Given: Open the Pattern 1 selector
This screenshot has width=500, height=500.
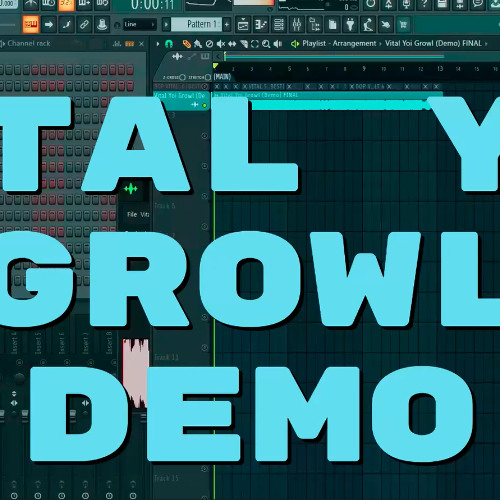Looking at the screenshot, I should tap(197, 24).
